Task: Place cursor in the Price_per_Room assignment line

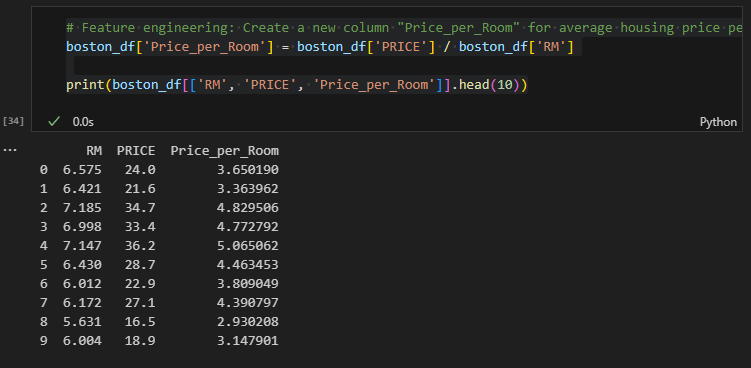Action: tap(320, 47)
